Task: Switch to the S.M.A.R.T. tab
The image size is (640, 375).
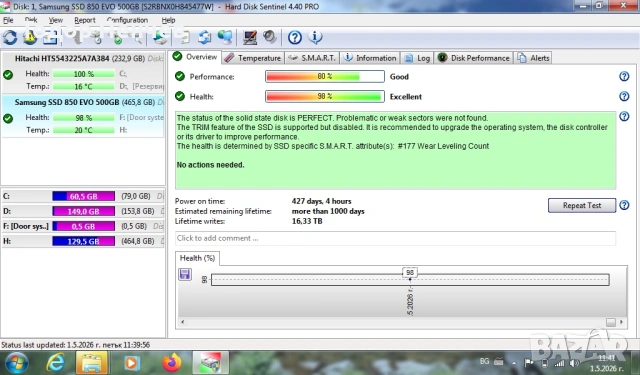Action: [x=312, y=58]
